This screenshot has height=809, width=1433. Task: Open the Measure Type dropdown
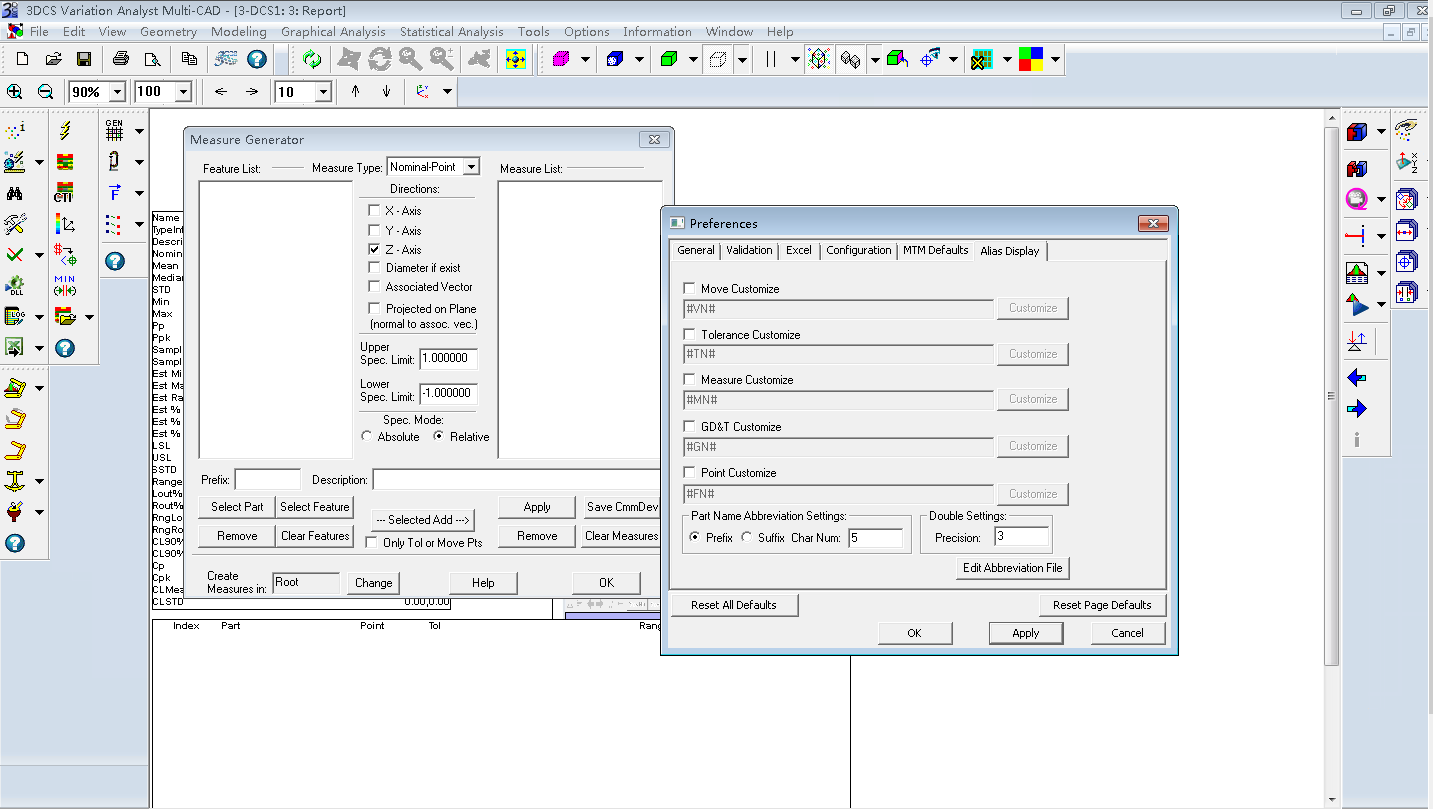(471, 167)
